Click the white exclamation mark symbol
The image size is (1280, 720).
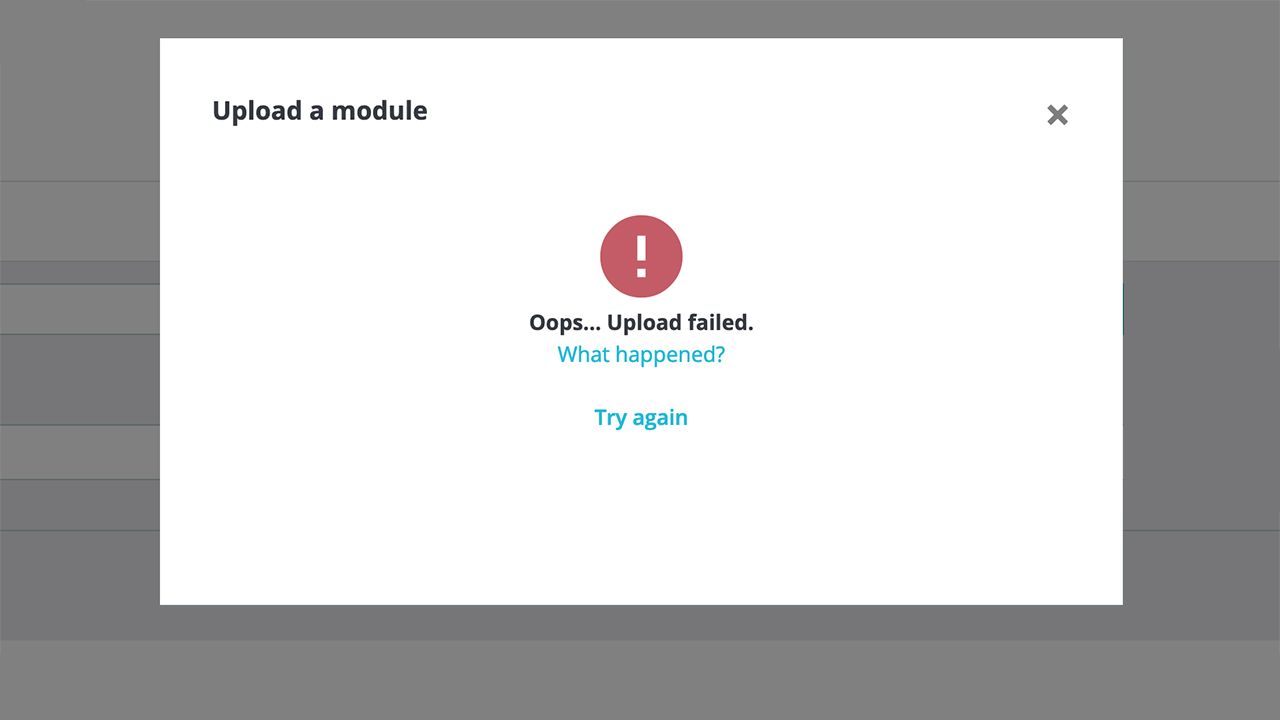(x=641, y=256)
